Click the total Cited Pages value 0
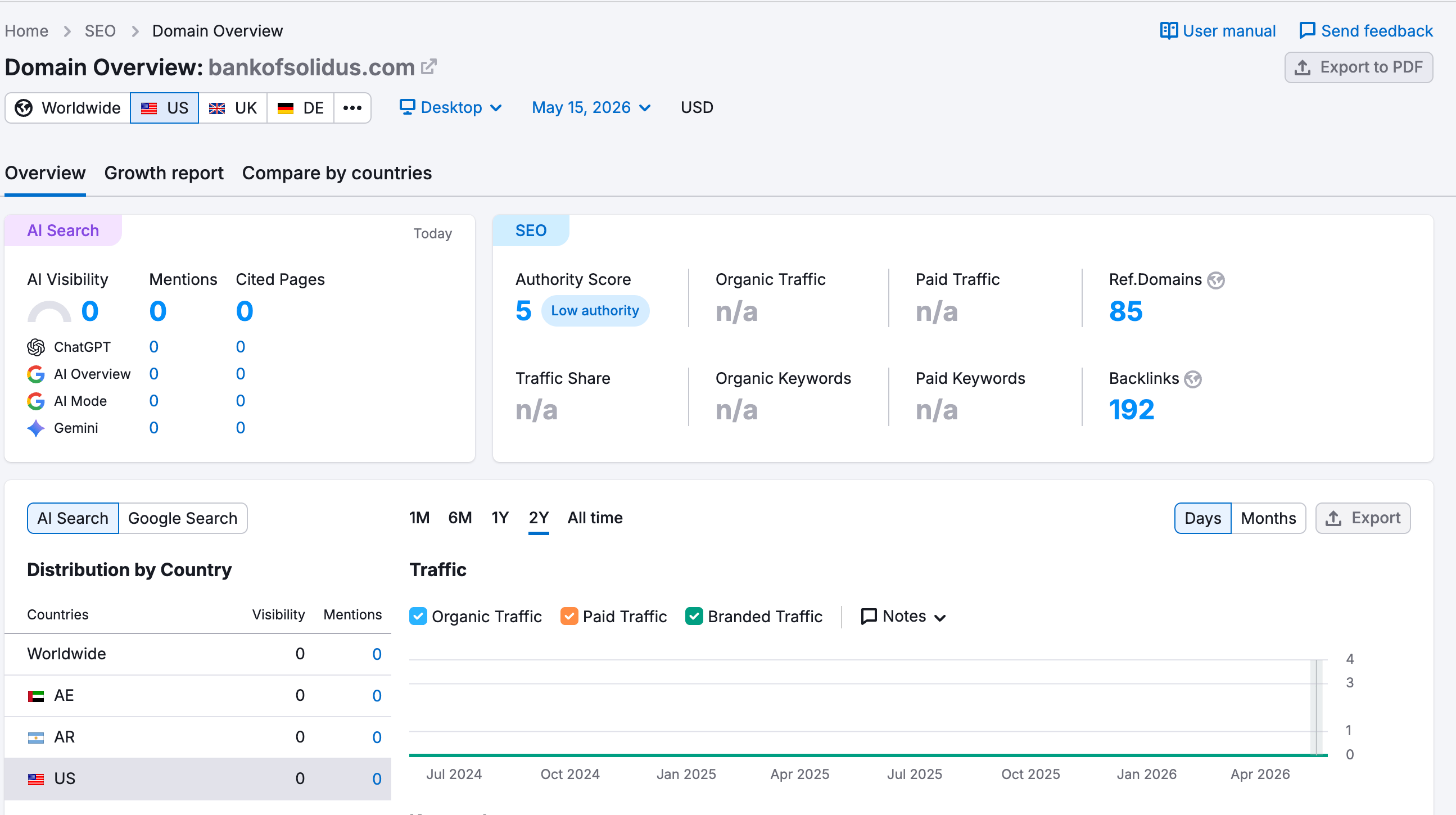Screen dimensions: 1456x815 point(245,311)
